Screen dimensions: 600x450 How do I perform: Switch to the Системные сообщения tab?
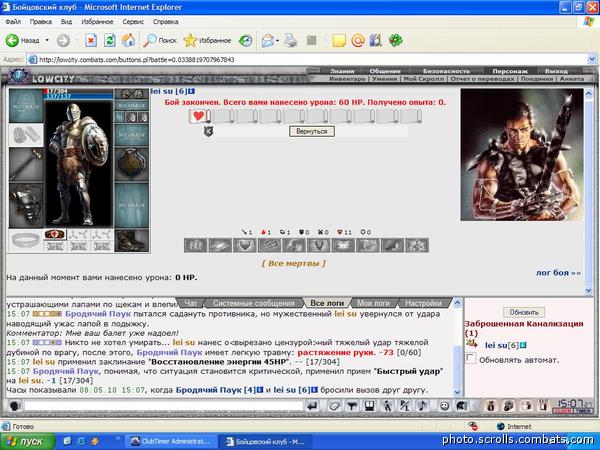(254, 303)
